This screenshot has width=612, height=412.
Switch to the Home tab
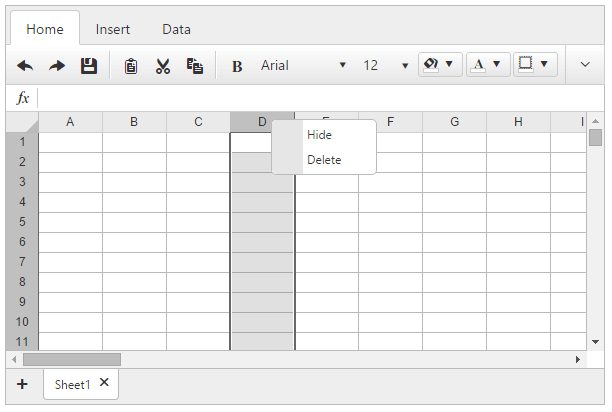(45, 29)
